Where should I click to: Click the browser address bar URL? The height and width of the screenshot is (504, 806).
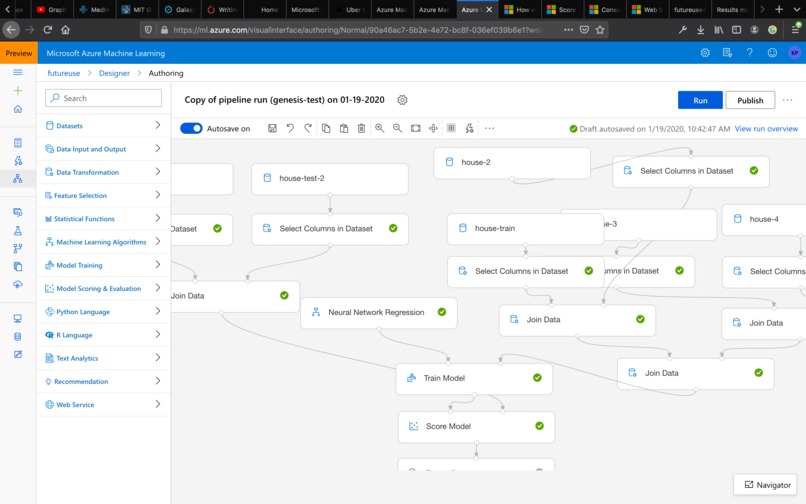360,30
